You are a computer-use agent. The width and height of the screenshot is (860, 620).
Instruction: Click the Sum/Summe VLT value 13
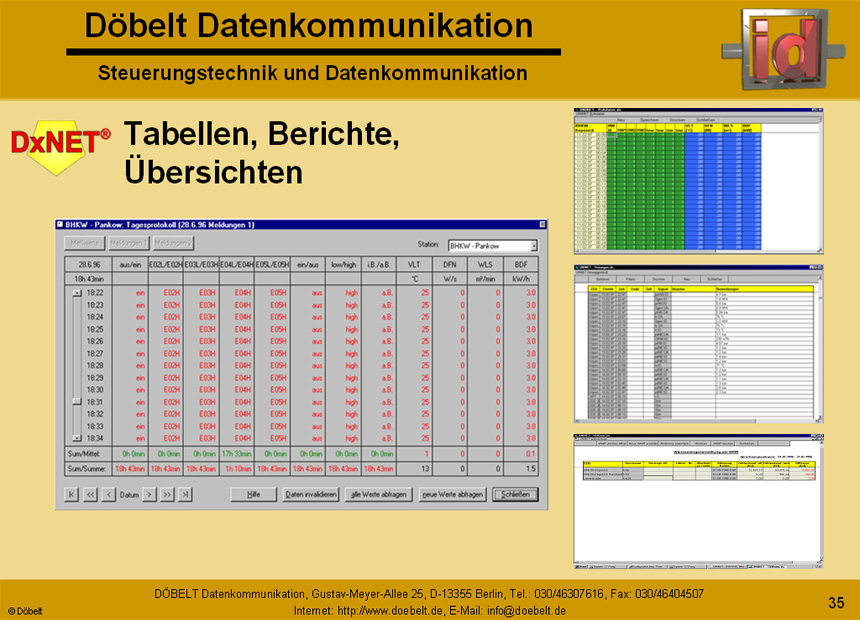[x=415, y=469]
